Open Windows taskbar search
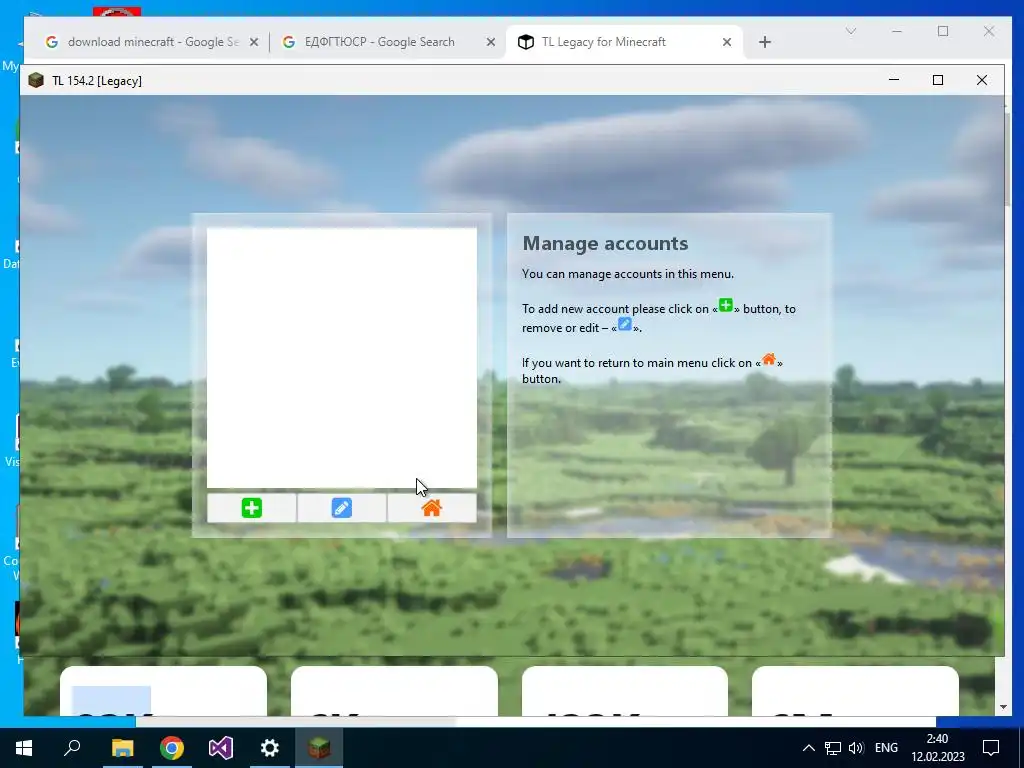This screenshot has height=768, width=1024. tap(72, 748)
